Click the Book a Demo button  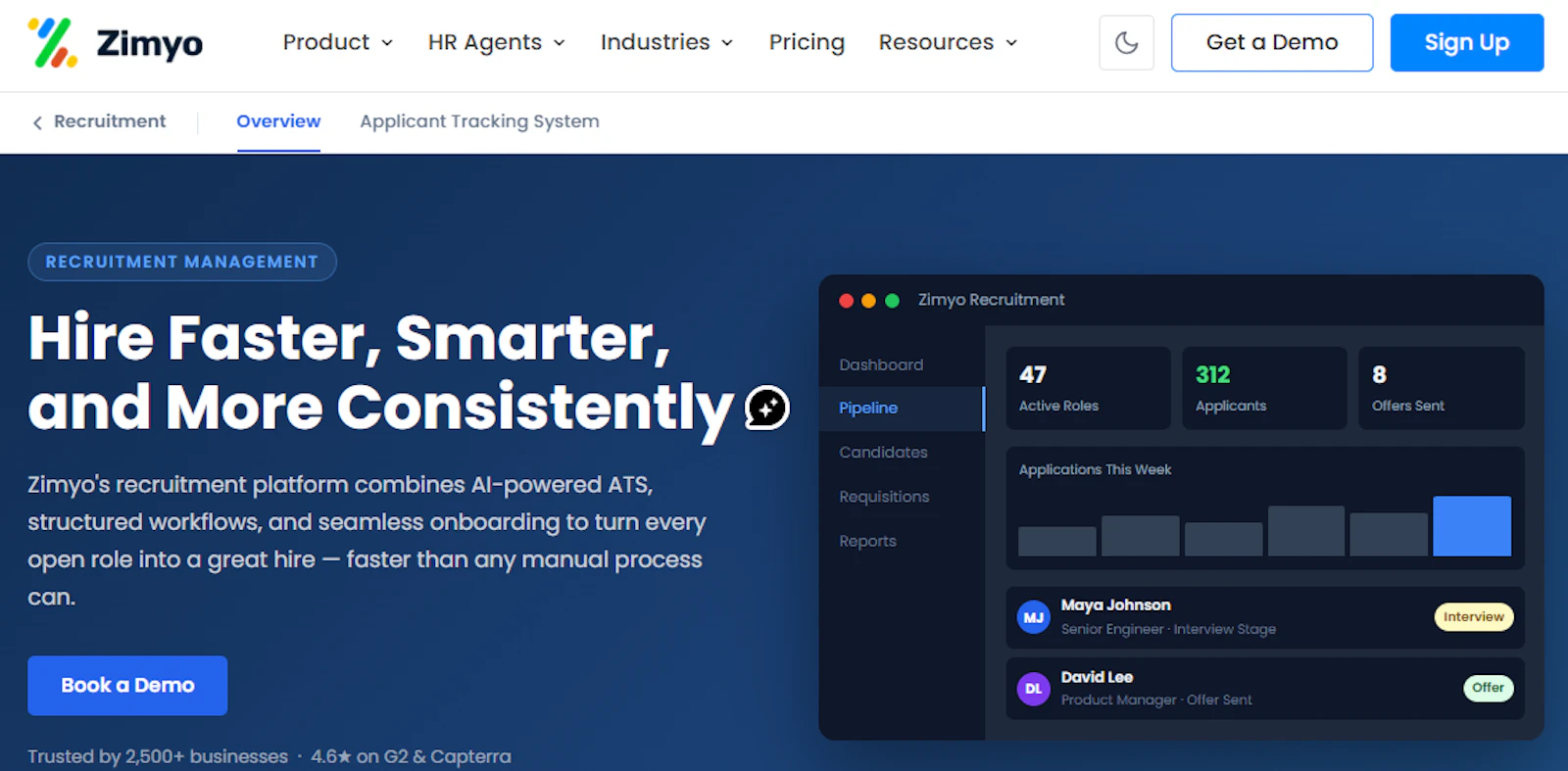tap(127, 685)
